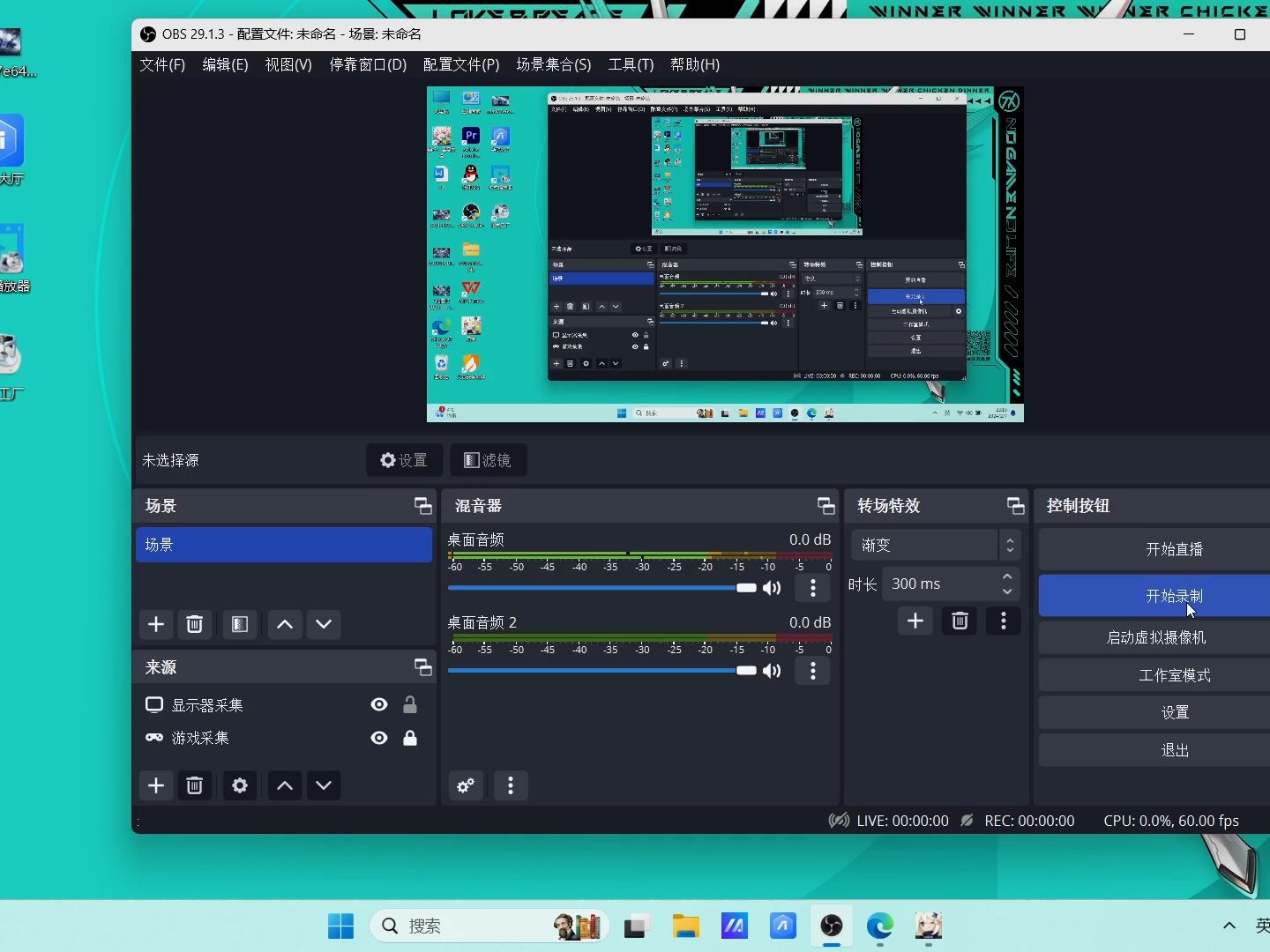The height and width of the screenshot is (952, 1270).
Task: Remove the transition using the trash icon
Action: tap(960, 621)
